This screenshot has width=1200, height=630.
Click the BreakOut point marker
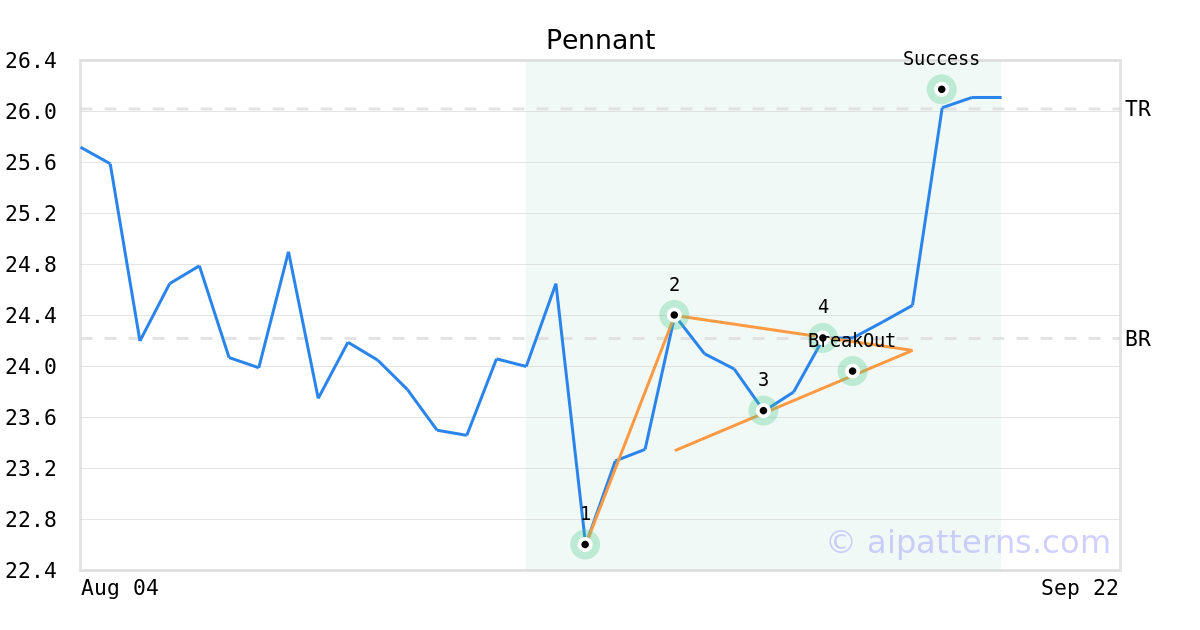pos(852,371)
